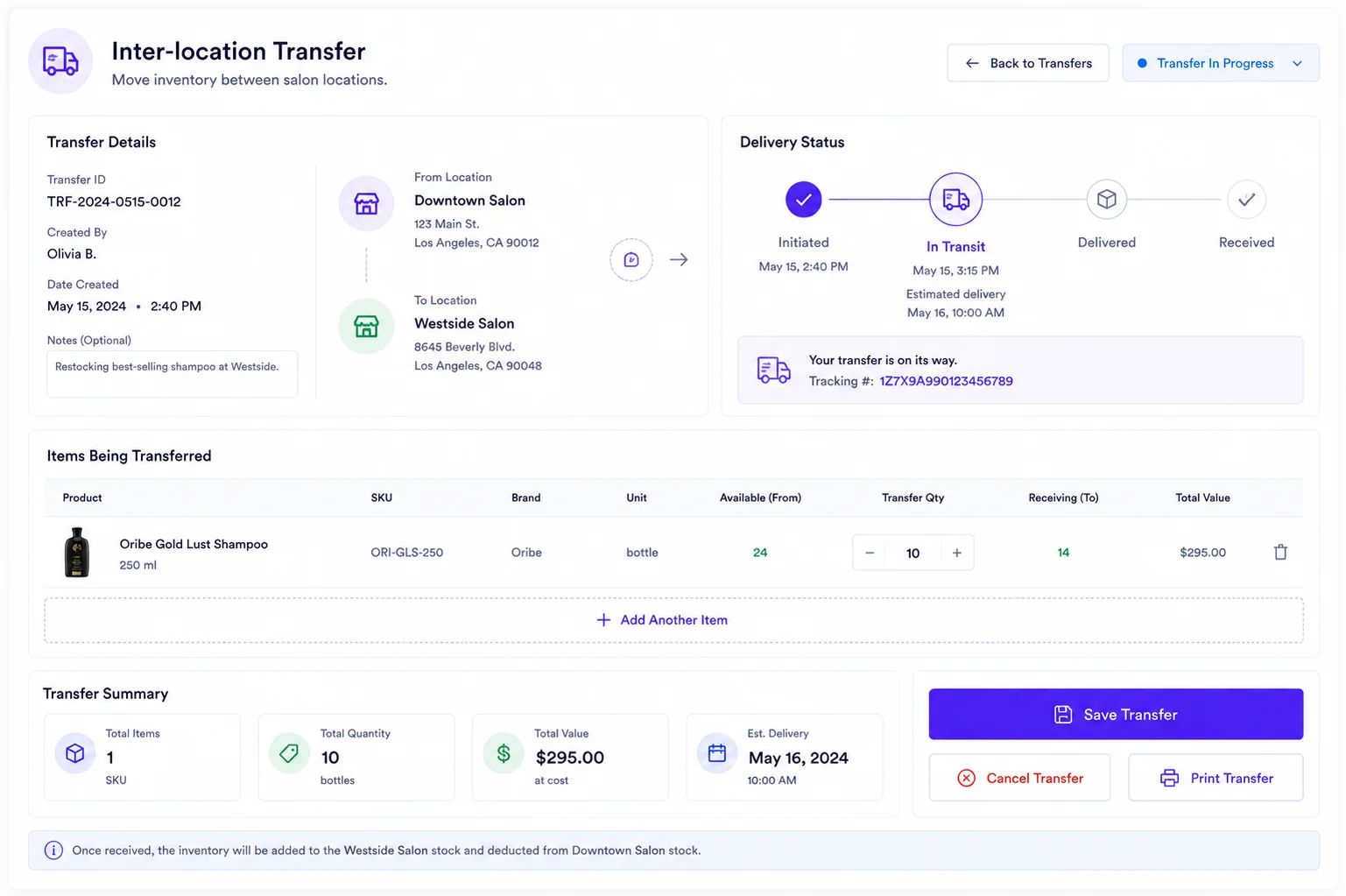
Task: Click SKU value ORI-GLS-250
Action: pos(406,553)
